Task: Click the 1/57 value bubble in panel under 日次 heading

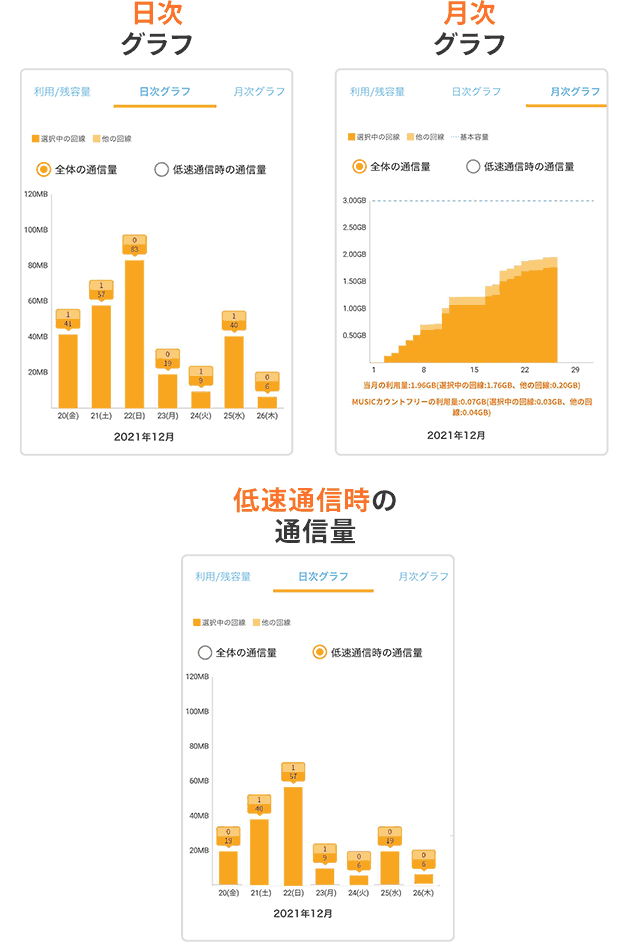Action: click(x=101, y=290)
